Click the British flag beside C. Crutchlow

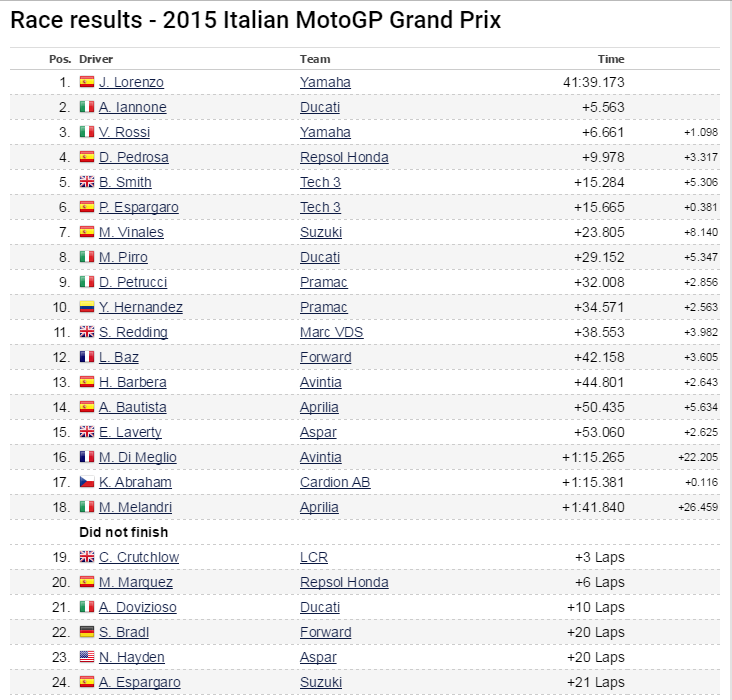87,557
